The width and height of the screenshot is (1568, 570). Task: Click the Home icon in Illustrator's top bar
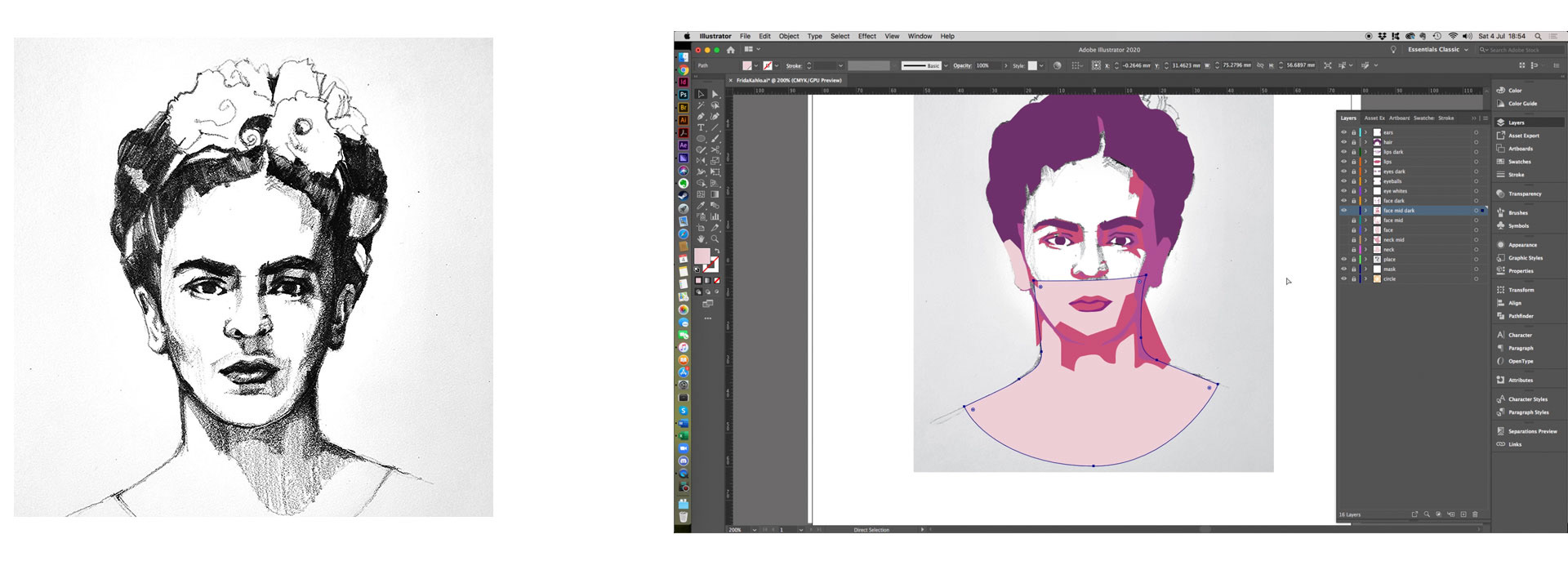tap(731, 50)
